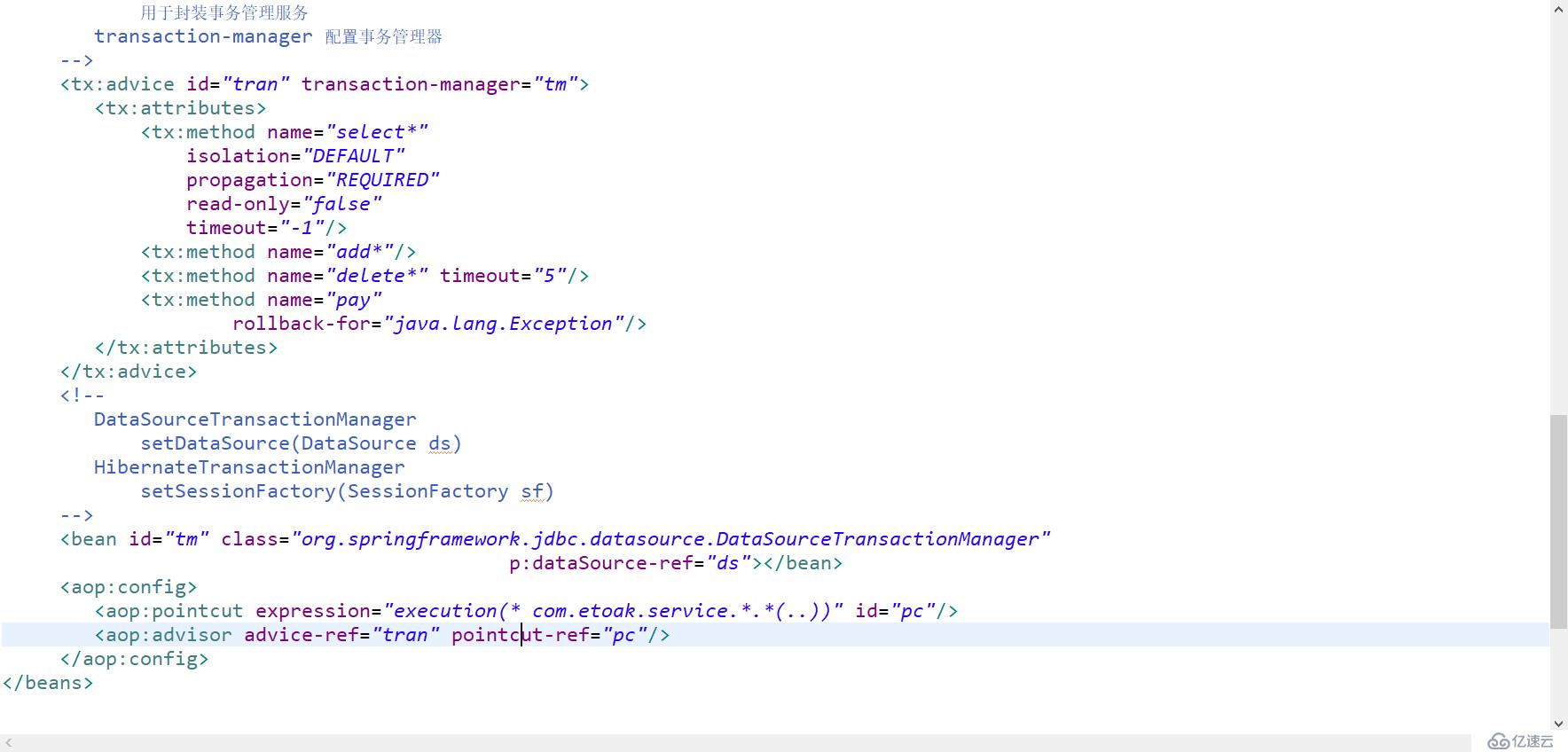Click the aop:pointcut expression value
This screenshot has height=752, width=1568.
click(x=613, y=611)
